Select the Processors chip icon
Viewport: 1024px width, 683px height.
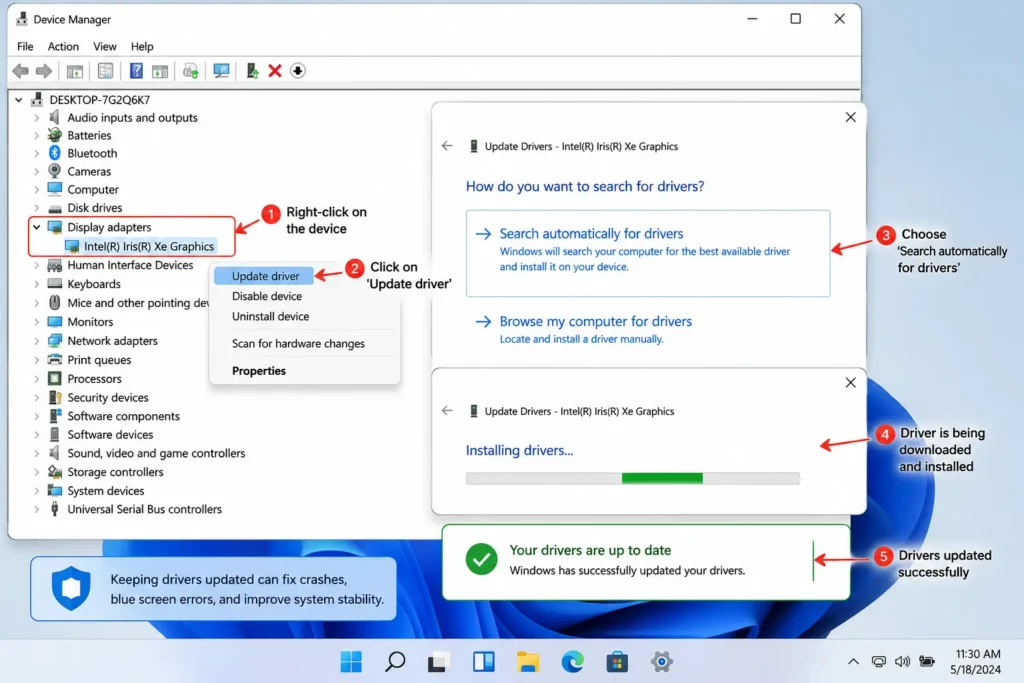click(55, 378)
